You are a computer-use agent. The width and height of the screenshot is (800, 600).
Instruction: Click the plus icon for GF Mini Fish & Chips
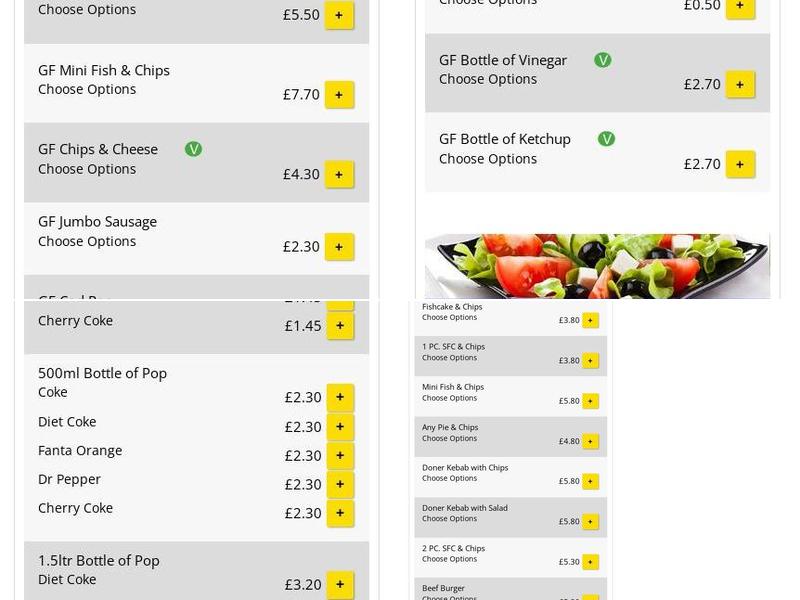coord(339,95)
